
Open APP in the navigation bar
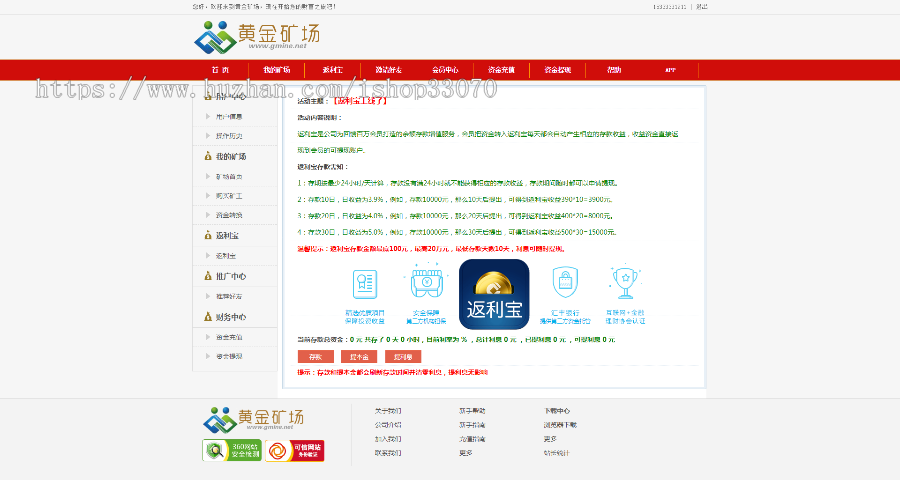pos(670,70)
